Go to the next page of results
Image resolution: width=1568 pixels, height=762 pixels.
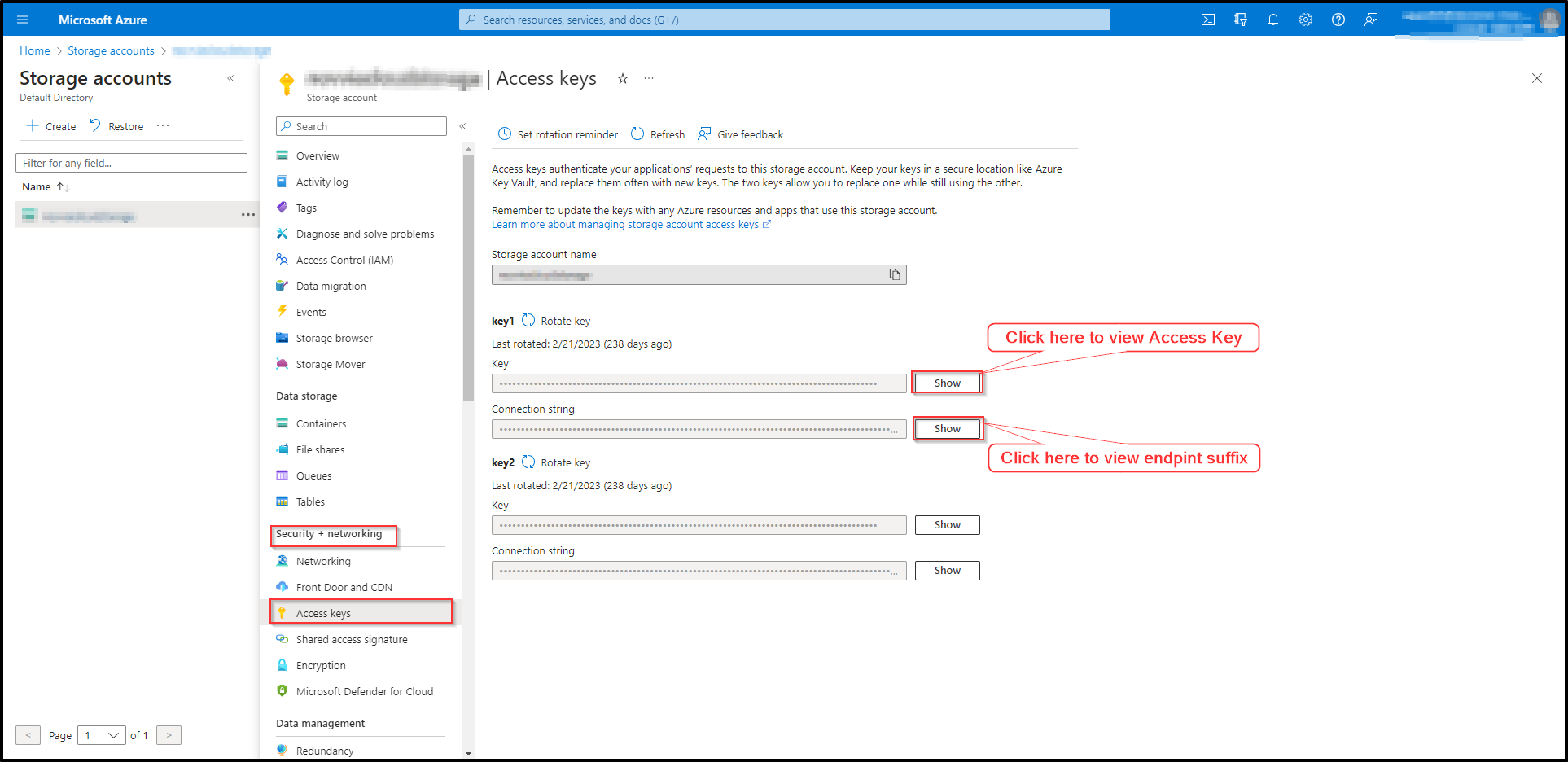[169, 735]
